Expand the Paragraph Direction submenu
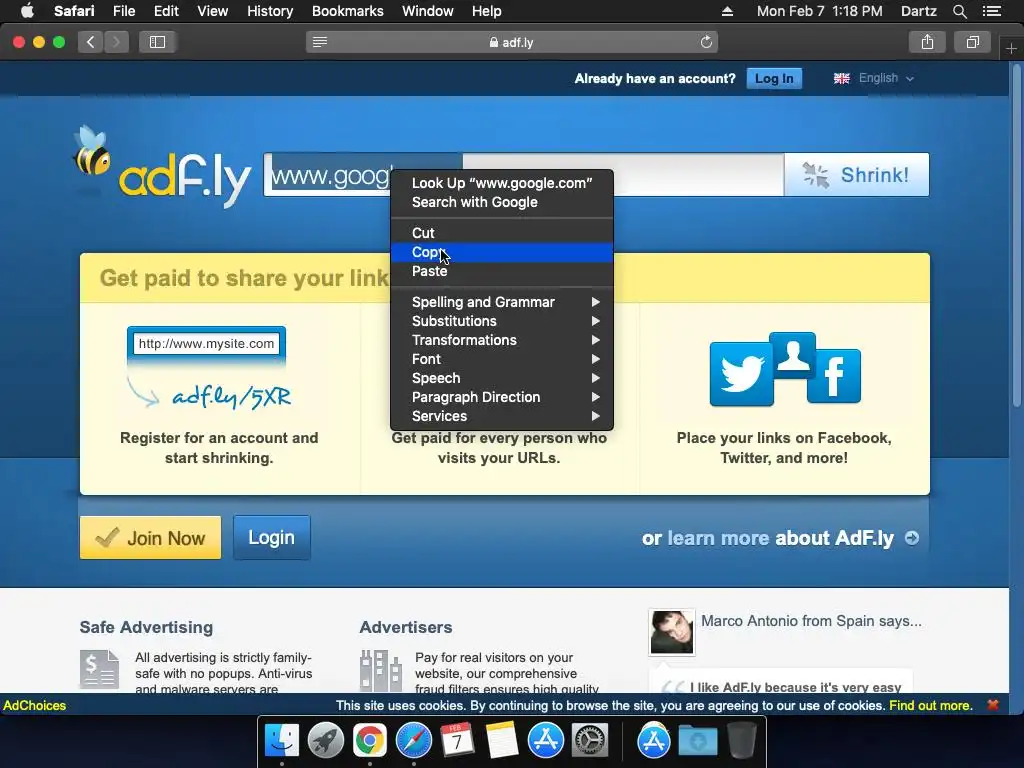The width and height of the screenshot is (1024, 768). pos(502,396)
